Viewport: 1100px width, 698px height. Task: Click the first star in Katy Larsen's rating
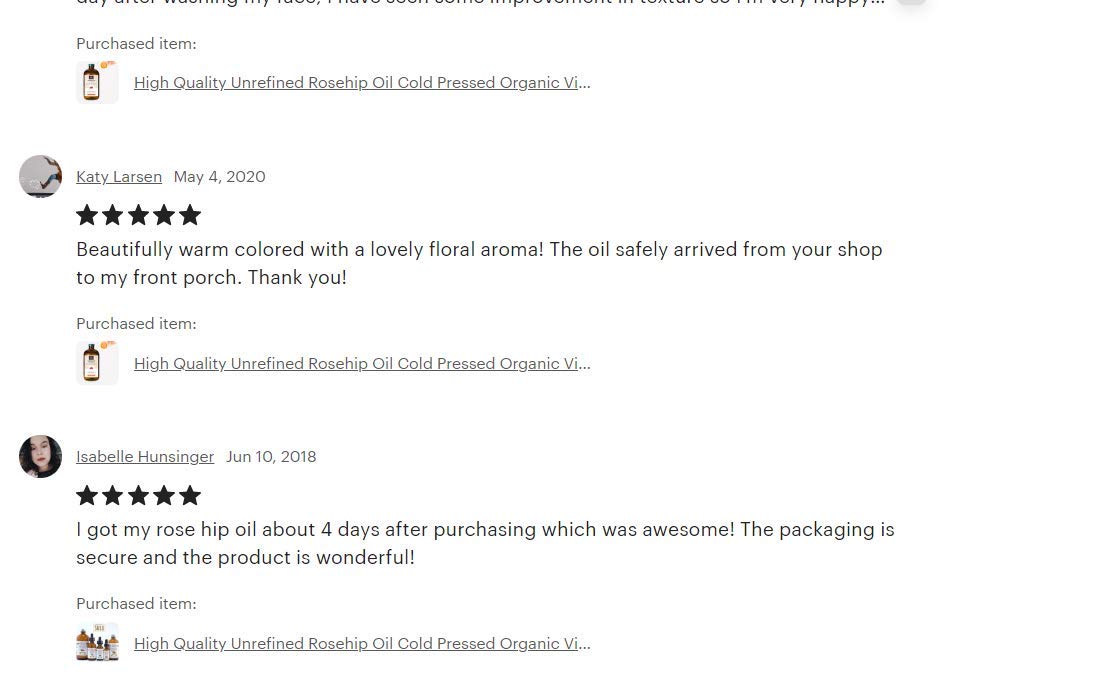pyautogui.click(x=87, y=215)
